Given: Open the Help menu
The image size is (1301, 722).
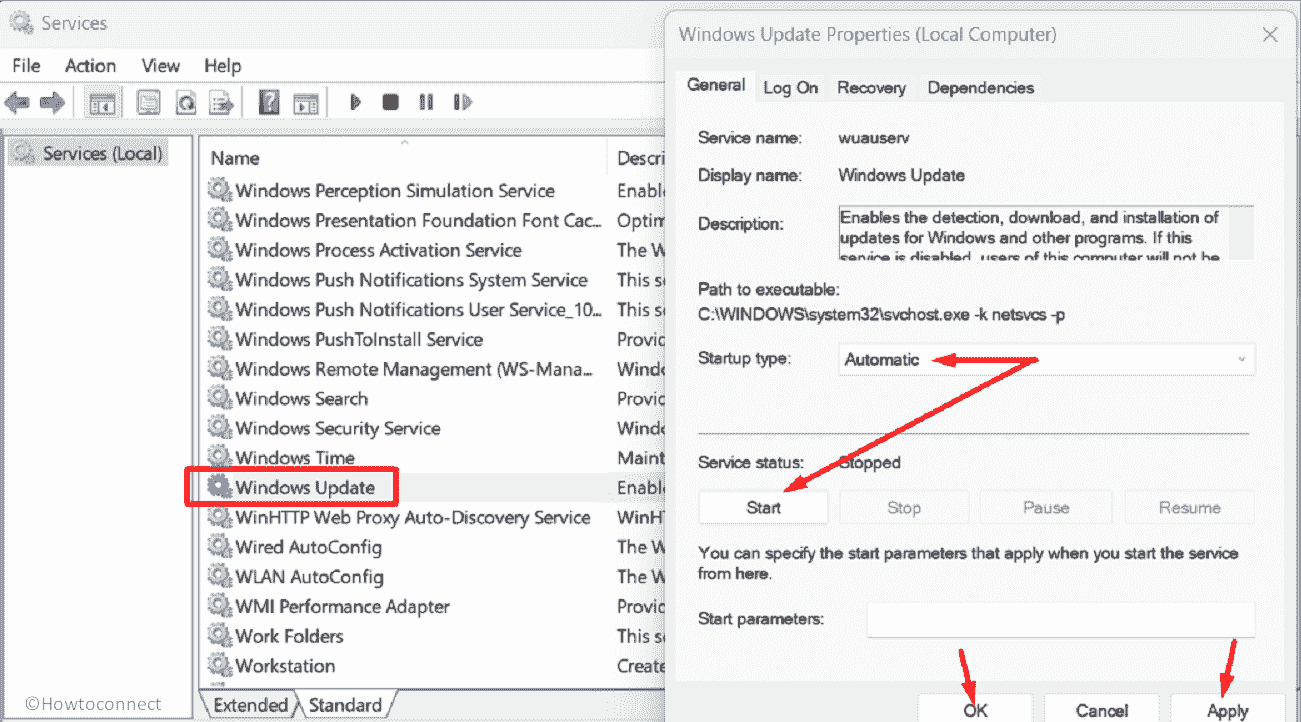Looking at the screenshot, I should [x=222, y=65].
